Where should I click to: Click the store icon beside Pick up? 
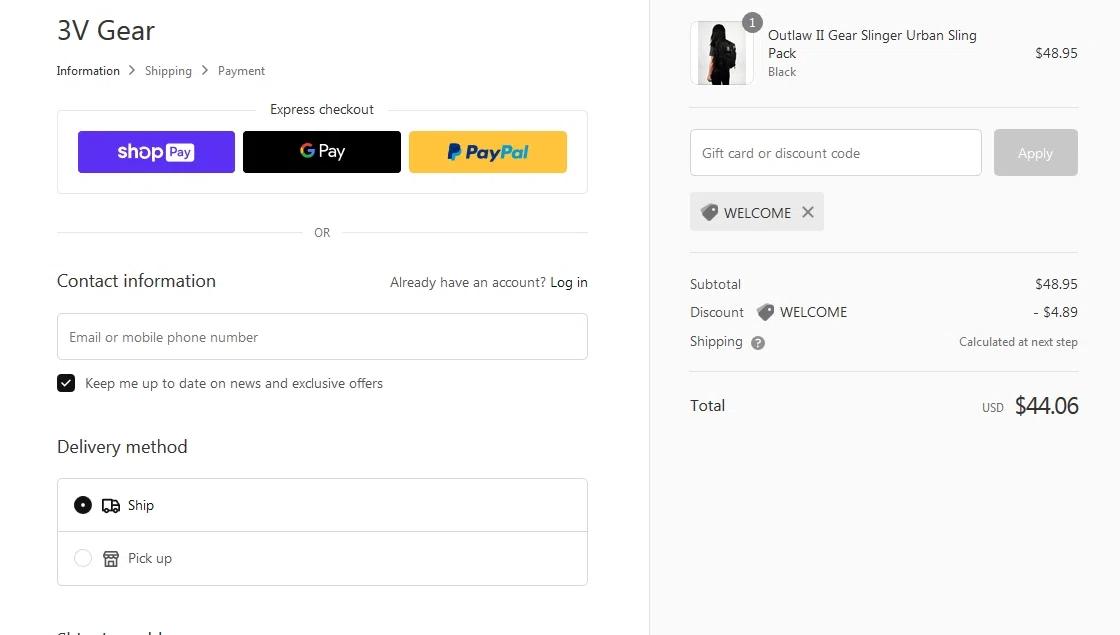pos(111,559)
